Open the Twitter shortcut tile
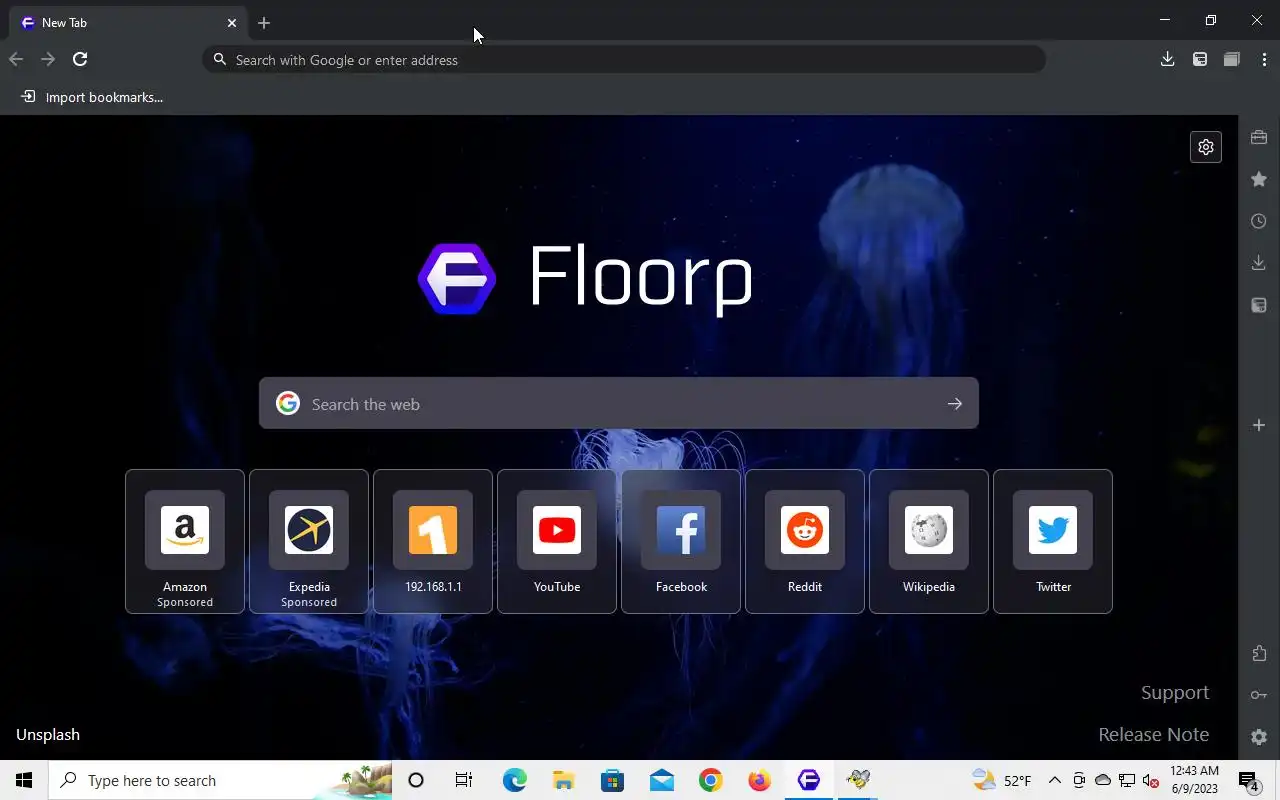Image resolution: width=1280 pixels, height=800 pixels. 1053,541
